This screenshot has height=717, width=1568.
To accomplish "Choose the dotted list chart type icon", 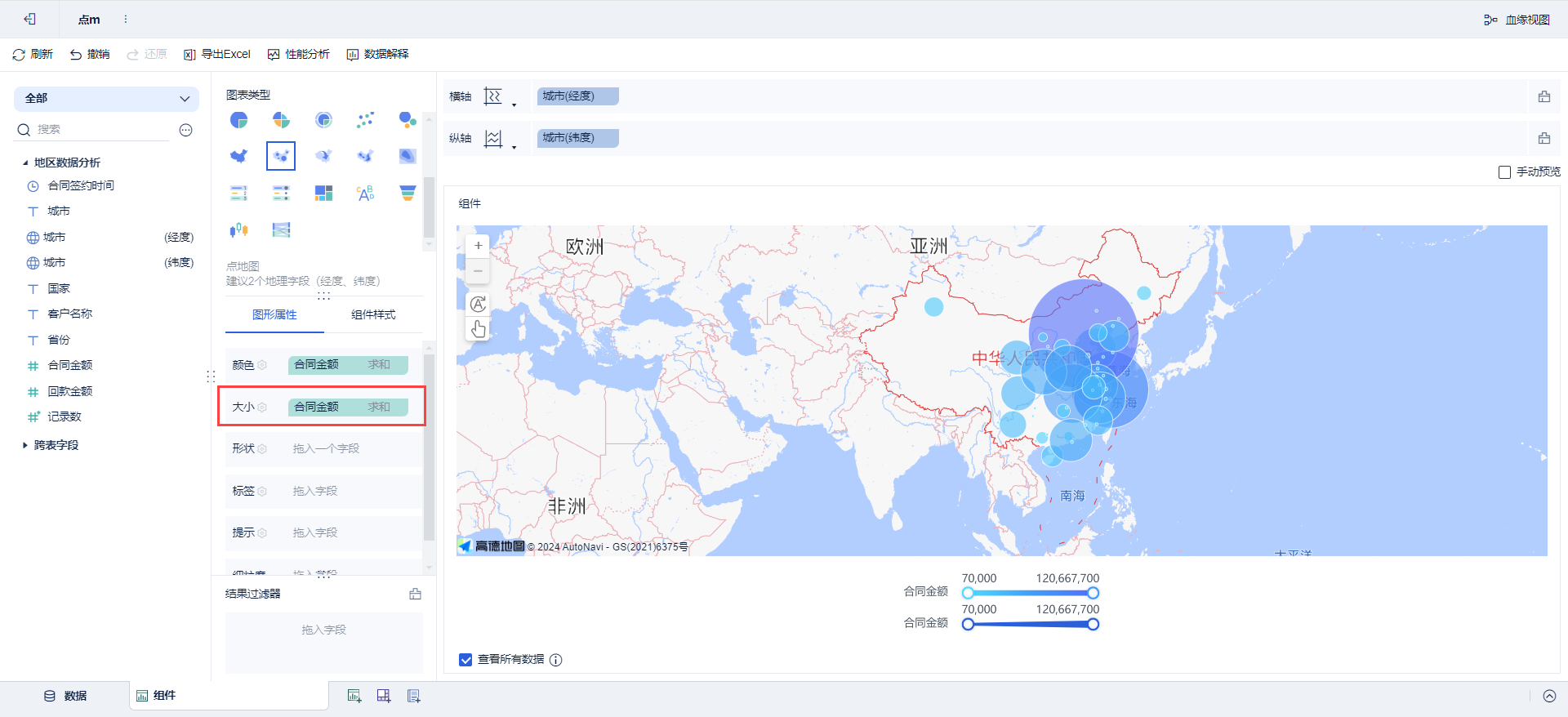I will point(281,193).
